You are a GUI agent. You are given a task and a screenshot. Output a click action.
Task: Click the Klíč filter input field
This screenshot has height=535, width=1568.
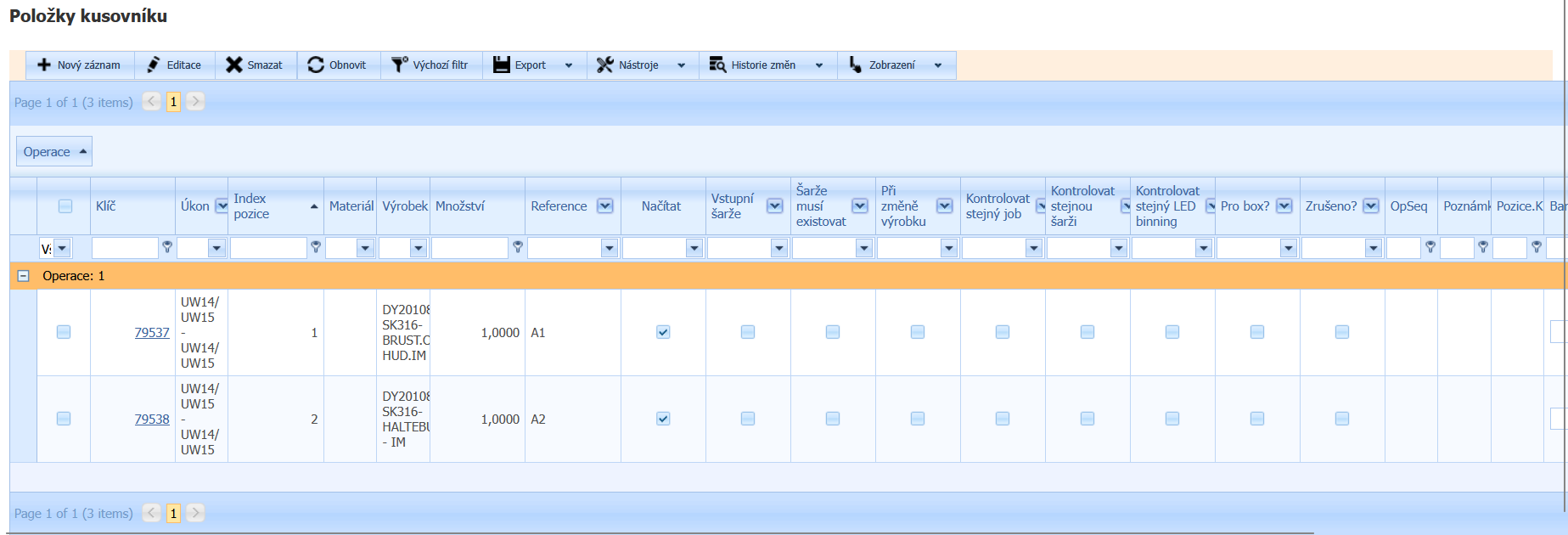coord(125,248)
